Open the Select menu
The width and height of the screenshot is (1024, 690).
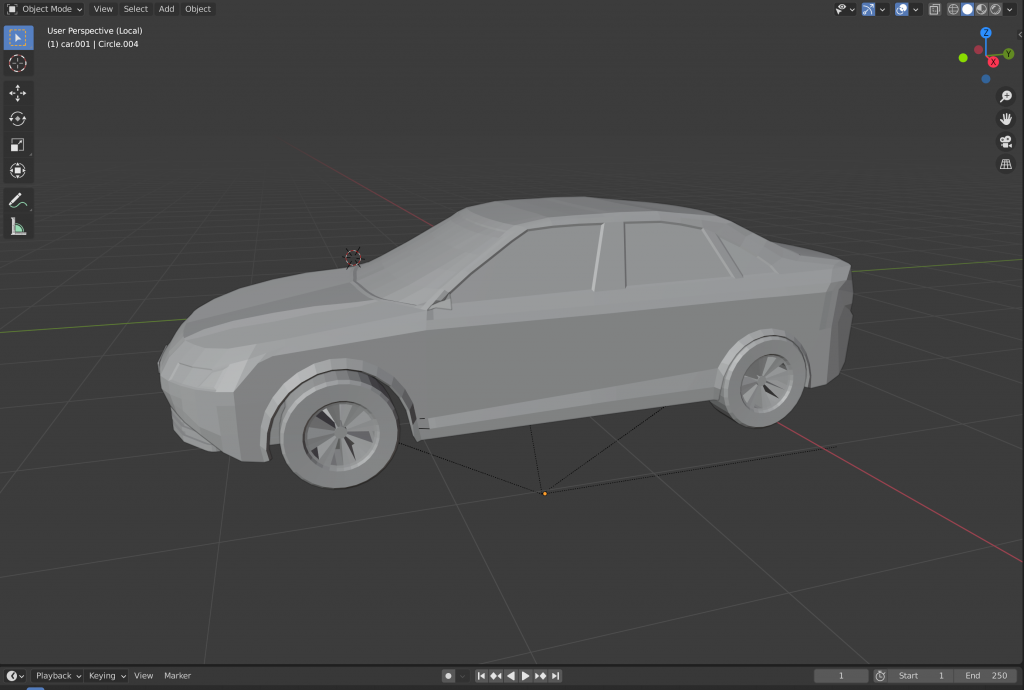(136, 9)
